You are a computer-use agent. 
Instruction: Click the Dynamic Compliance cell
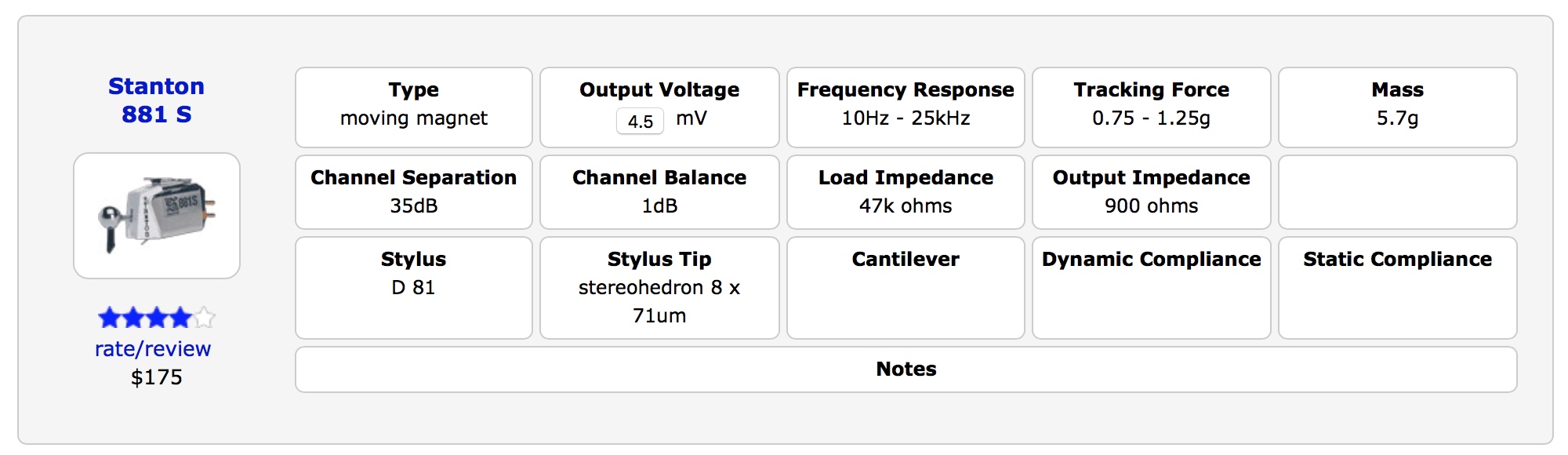pyautogui.click(x=1151, y=288)
